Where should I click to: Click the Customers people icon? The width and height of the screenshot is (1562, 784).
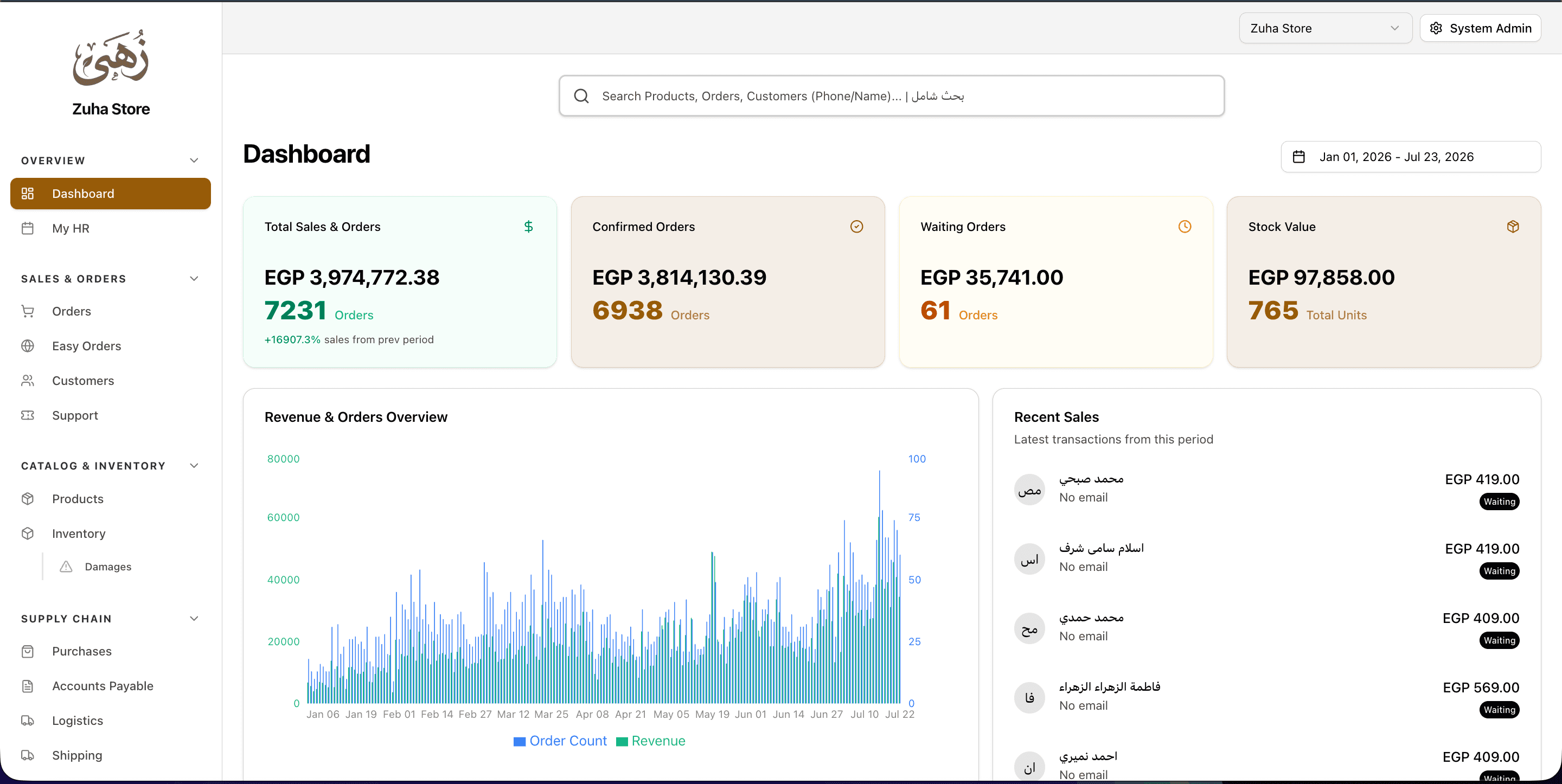click(x=27, y=380)
